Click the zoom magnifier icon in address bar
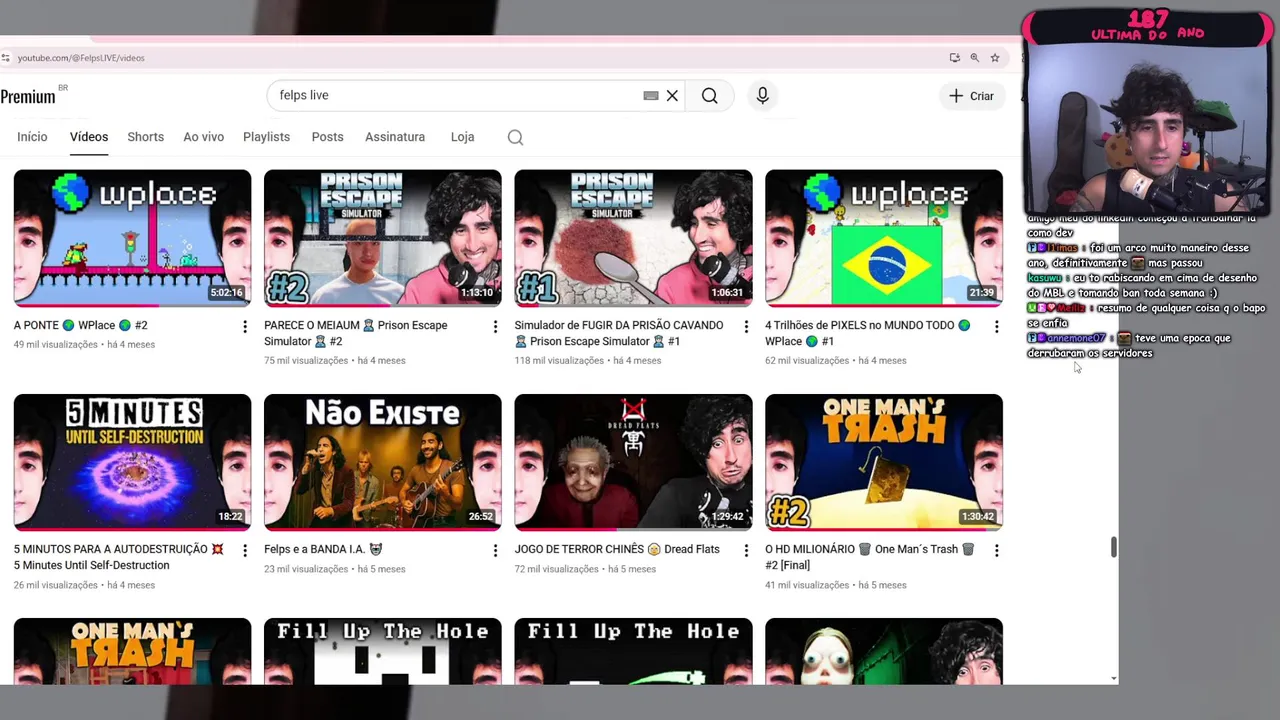The height and width of the screenshot is (720, 1280). point(974,58)
